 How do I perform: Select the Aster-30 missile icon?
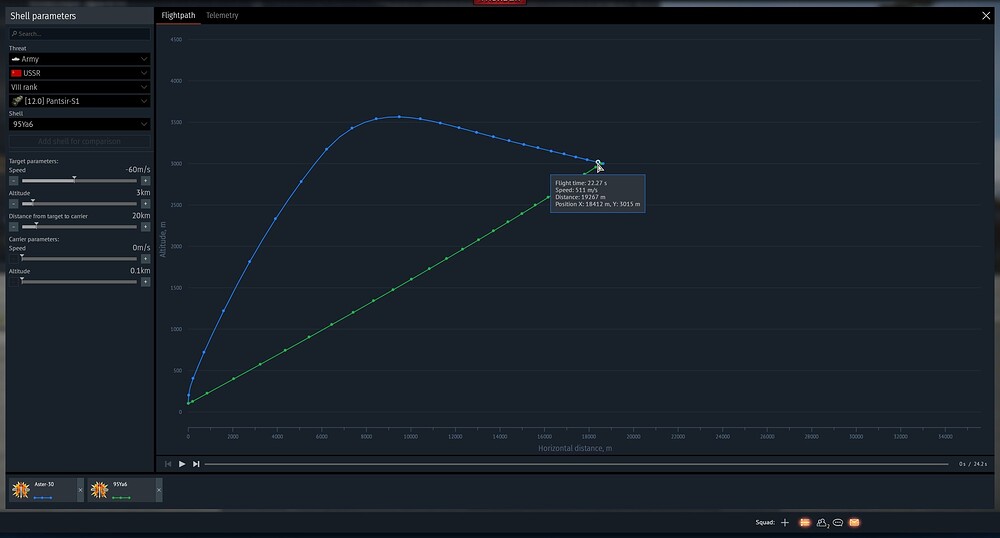(21, 490)
